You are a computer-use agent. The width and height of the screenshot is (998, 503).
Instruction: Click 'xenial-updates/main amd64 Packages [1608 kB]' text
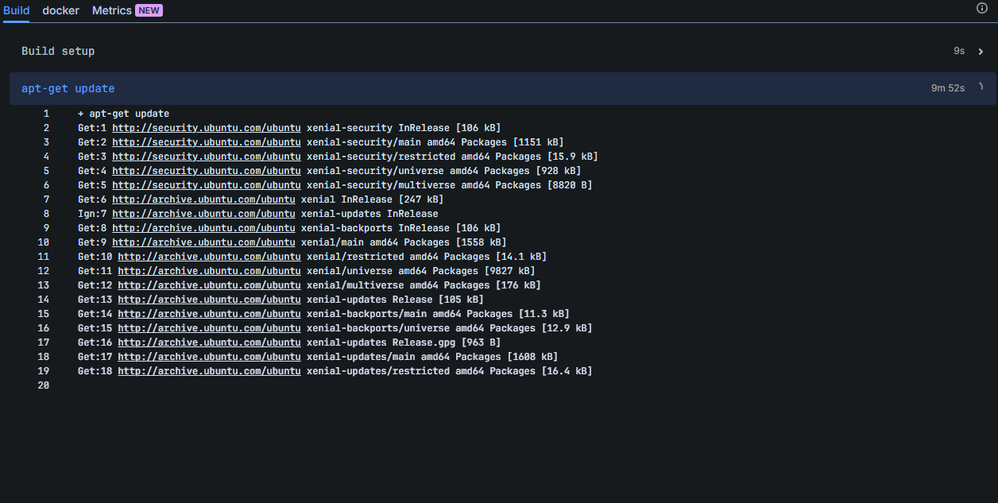click(x=432, y=357)
